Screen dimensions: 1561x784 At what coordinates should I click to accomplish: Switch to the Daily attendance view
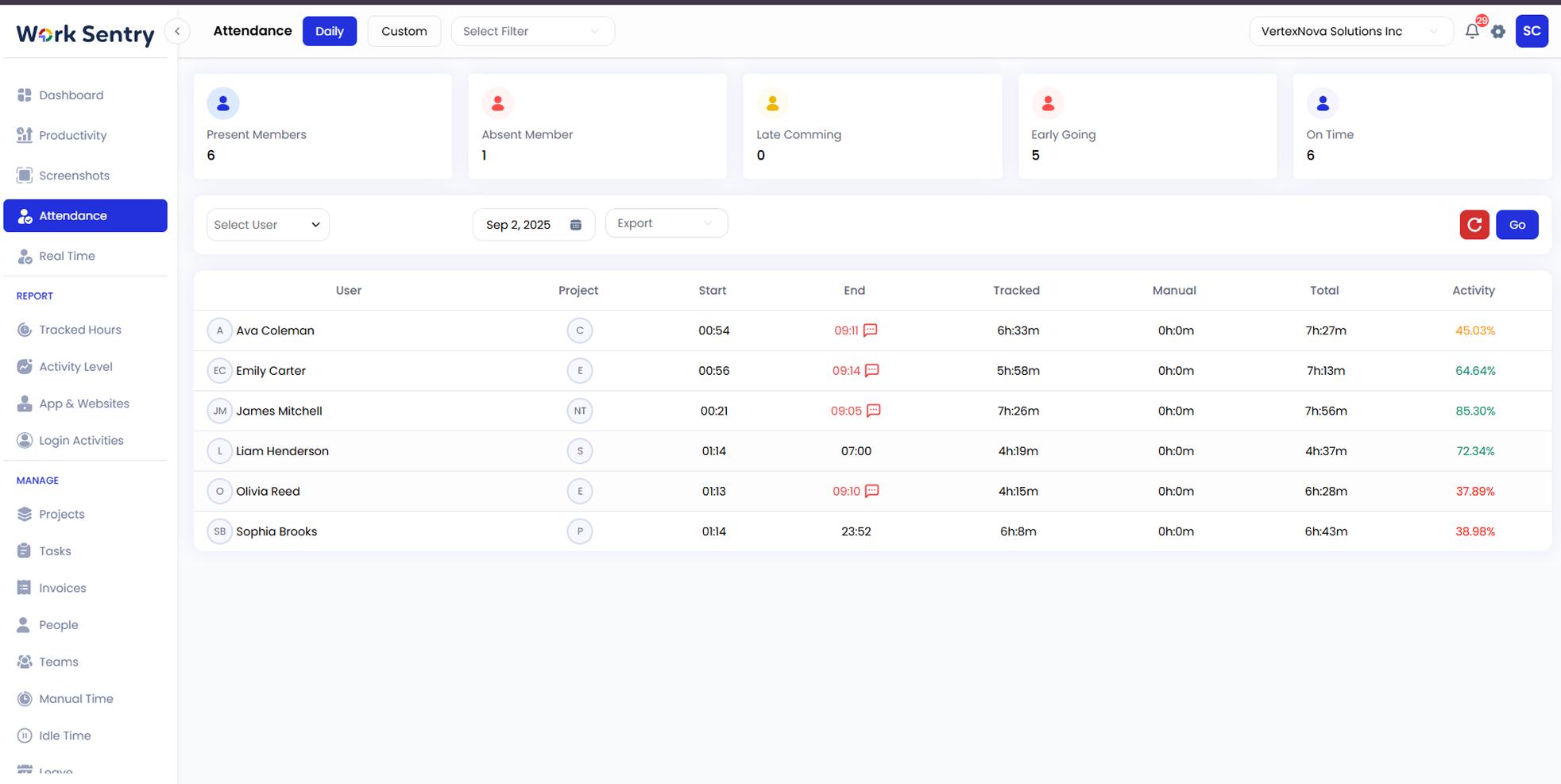coord(329,32)
